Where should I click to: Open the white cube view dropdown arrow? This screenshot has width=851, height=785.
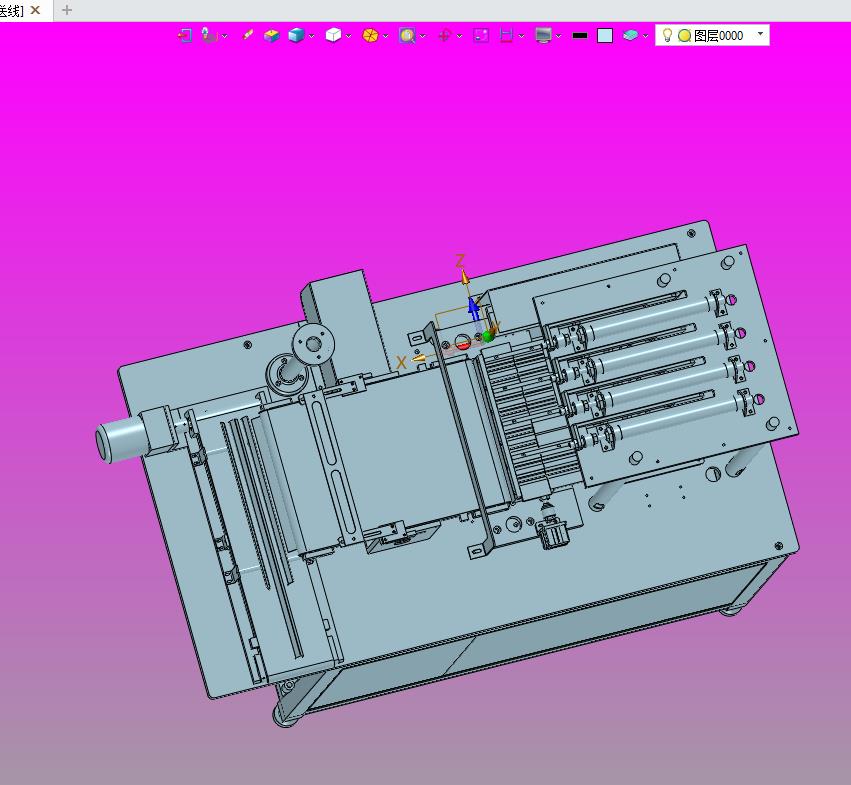click(348, 36)
